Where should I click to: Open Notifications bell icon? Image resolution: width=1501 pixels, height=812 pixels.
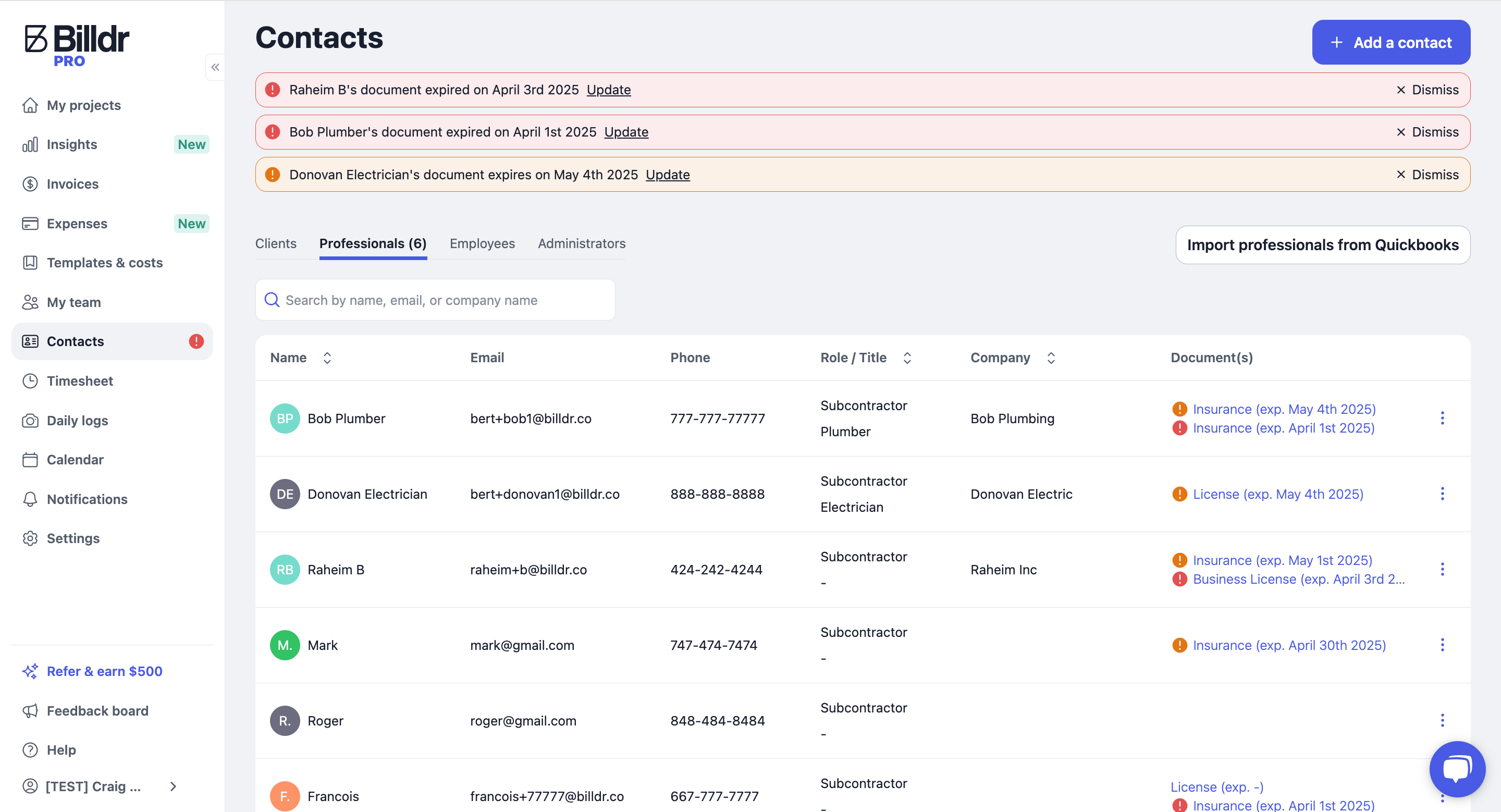pos(30,499)
